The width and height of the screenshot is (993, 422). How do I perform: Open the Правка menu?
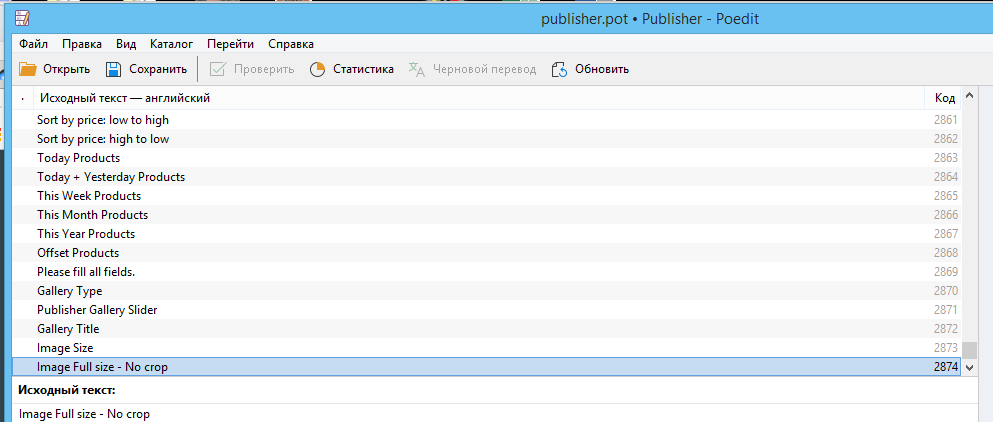(82, 44)
